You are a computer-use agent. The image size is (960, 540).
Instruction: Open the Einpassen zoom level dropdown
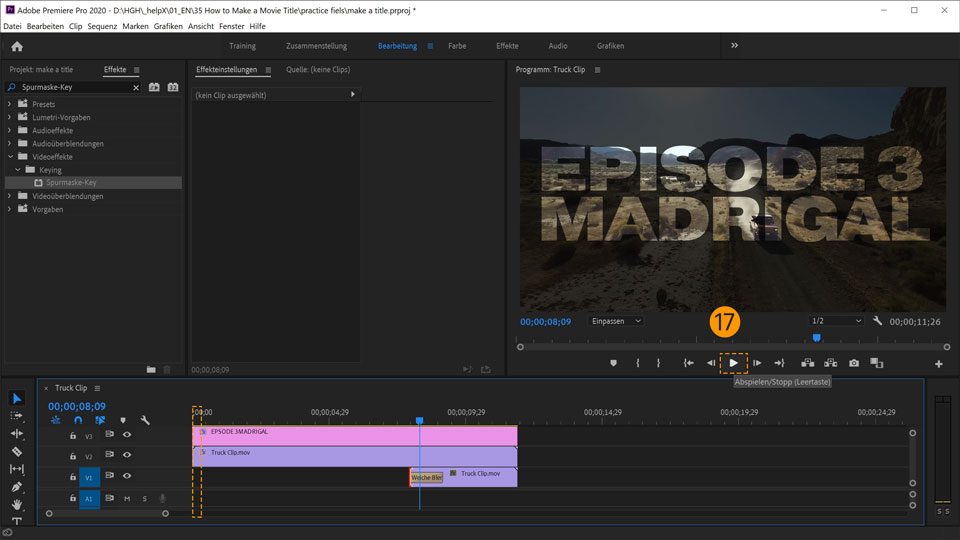pyautogui.click(x=615, y=321)
